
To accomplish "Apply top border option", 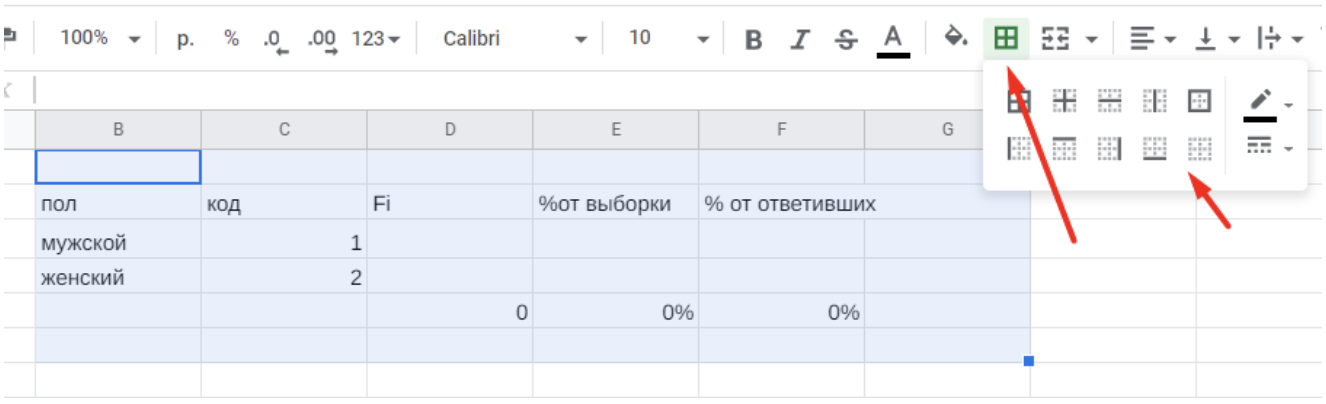I will (1064, 149).
